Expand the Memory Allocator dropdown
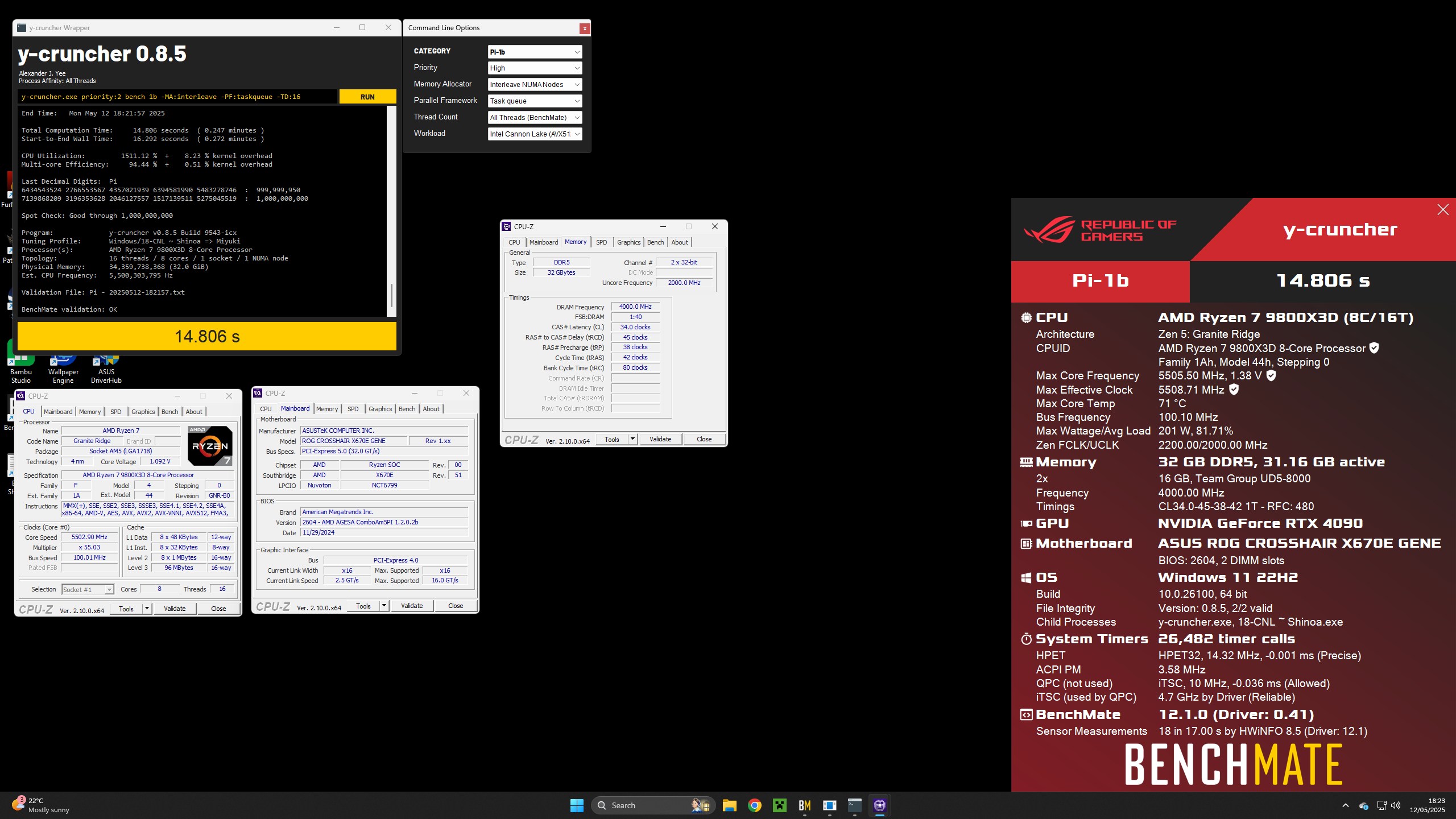 pos(535,85)
